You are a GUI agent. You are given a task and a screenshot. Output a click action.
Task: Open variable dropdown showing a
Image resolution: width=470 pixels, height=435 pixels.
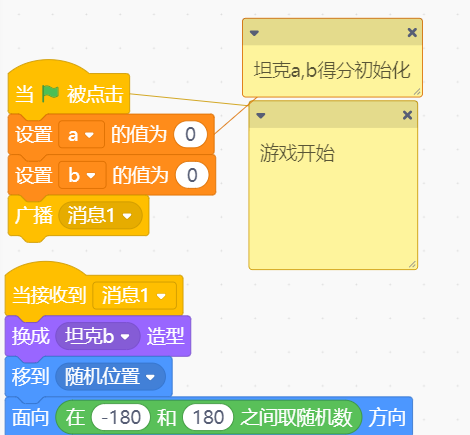81,135
